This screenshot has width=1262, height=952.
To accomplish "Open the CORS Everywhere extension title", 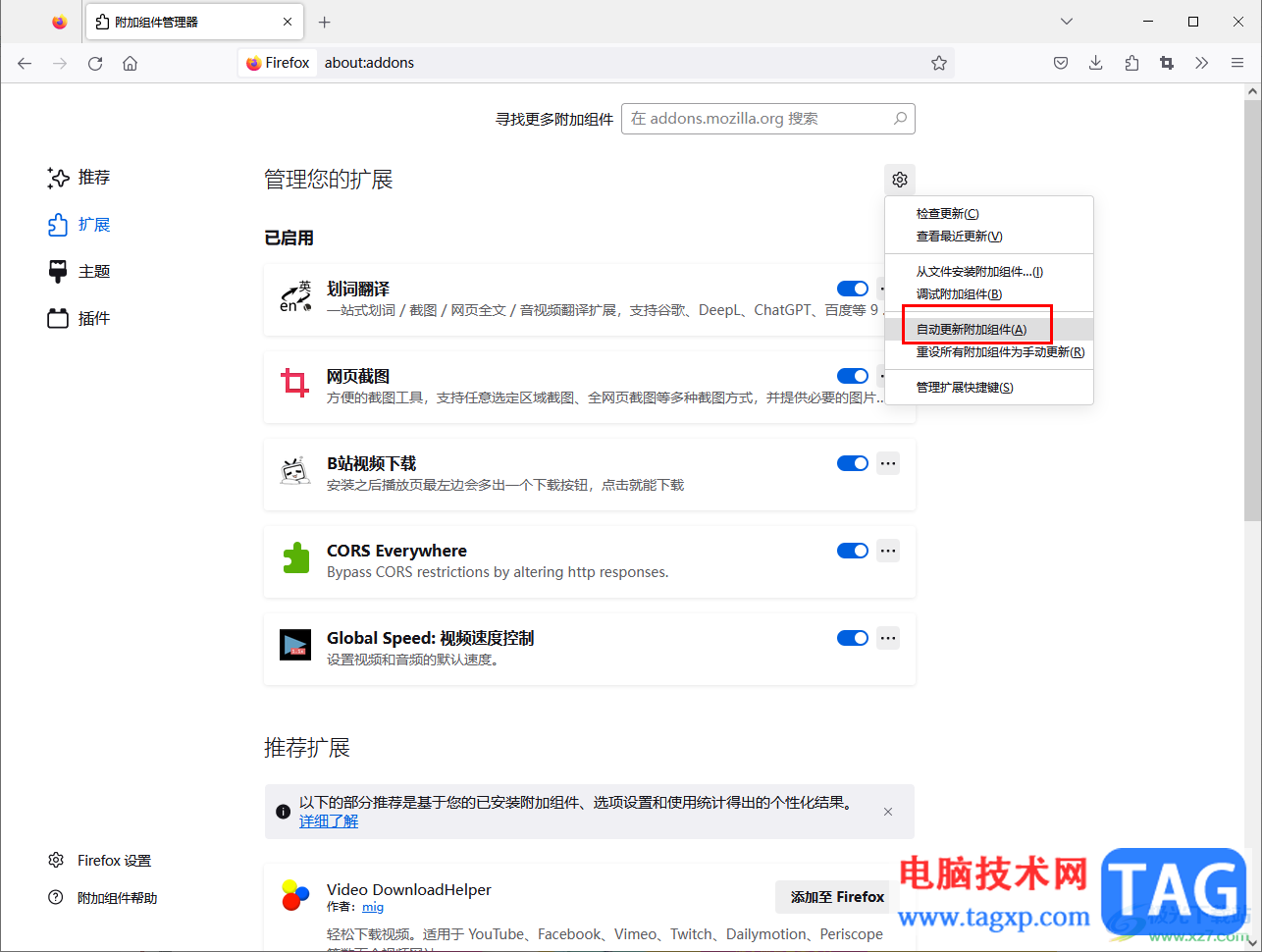I will click(x=396, y=551).
